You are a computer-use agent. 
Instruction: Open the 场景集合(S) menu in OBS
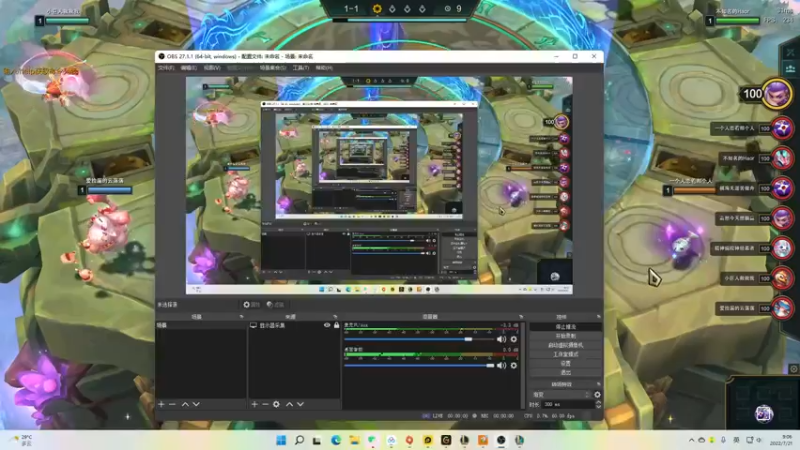273,68
